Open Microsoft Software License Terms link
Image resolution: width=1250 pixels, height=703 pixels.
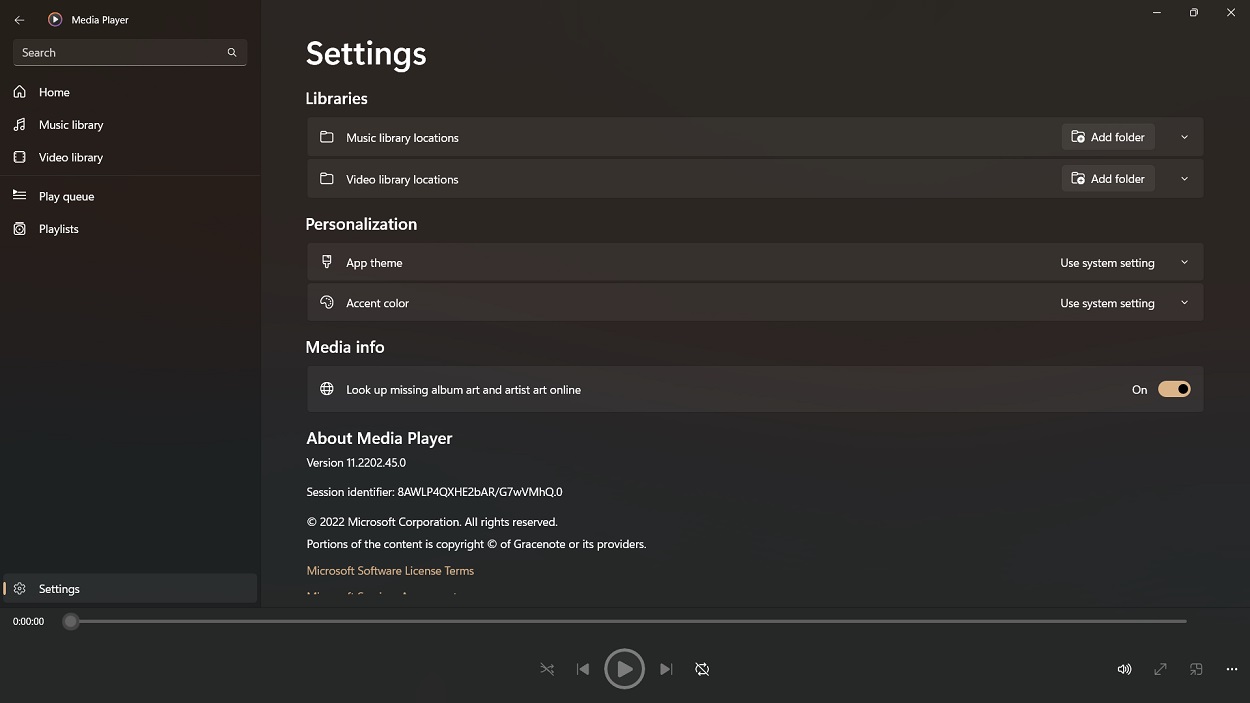390,571
